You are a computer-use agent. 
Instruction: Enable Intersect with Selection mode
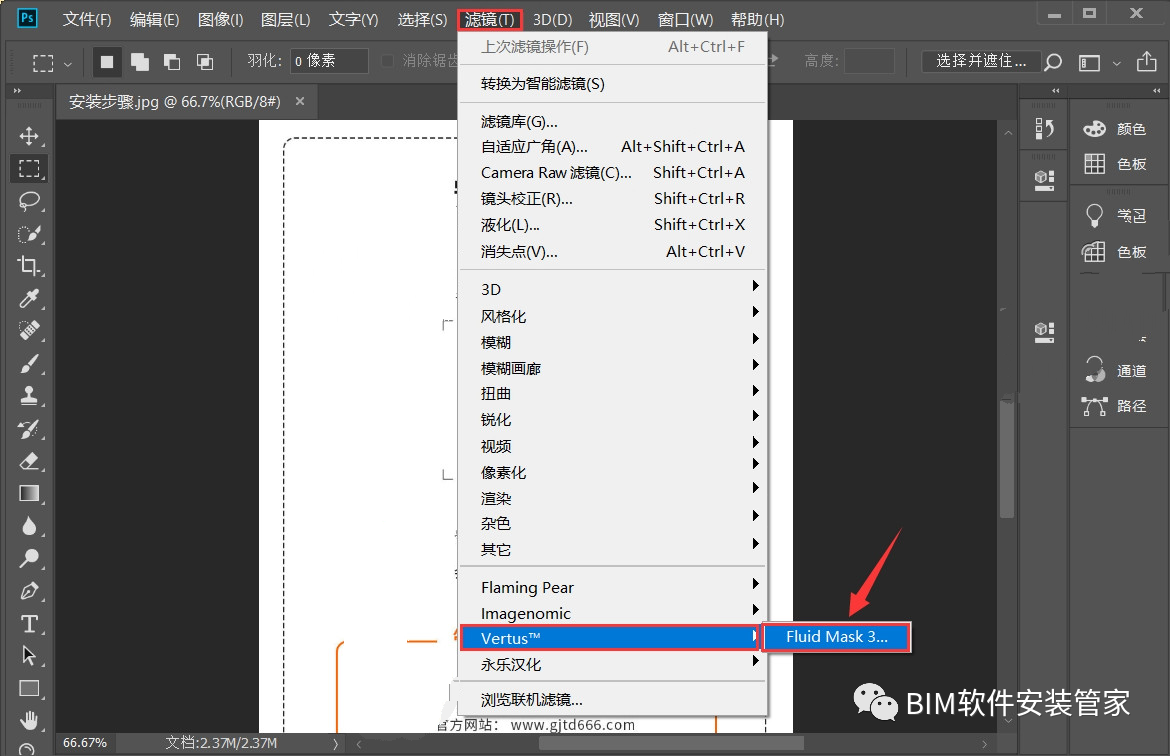click(204, 62)
